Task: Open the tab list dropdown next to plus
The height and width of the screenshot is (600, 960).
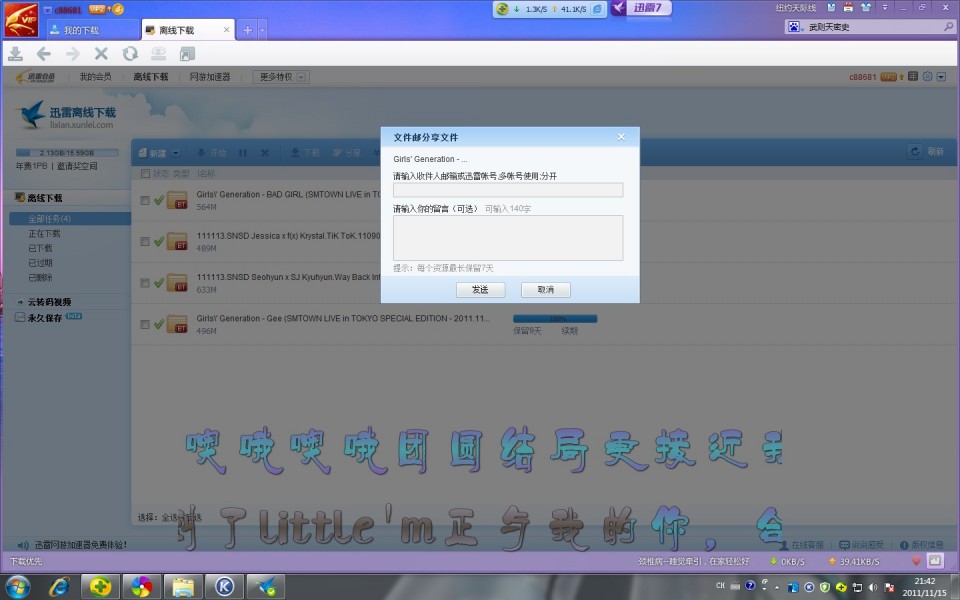Action: [263, 29]
